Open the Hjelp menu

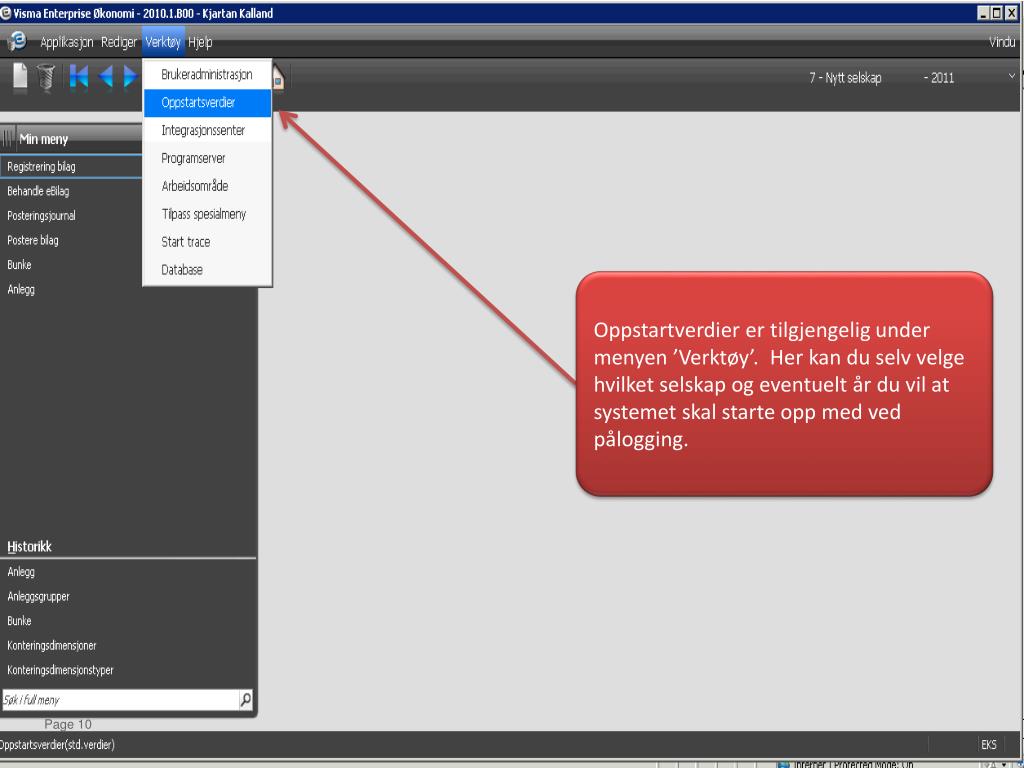coord(200,42)
